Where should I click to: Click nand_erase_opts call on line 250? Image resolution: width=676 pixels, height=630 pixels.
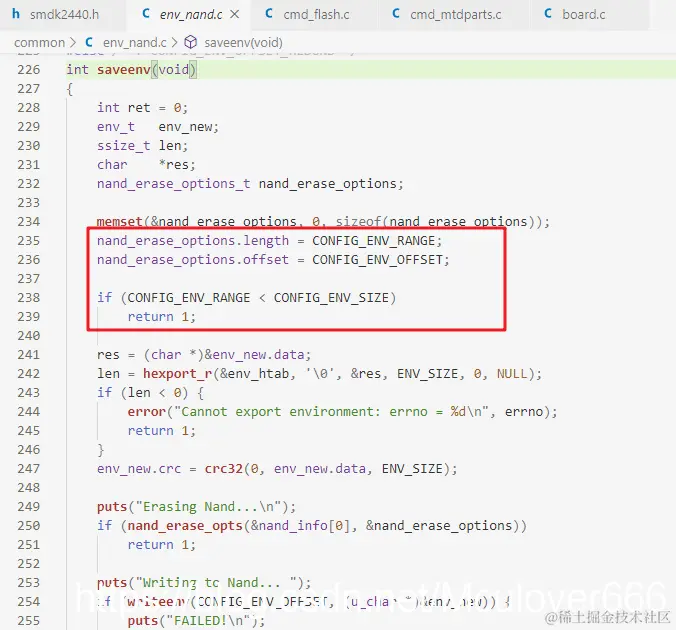pos(185,526)
